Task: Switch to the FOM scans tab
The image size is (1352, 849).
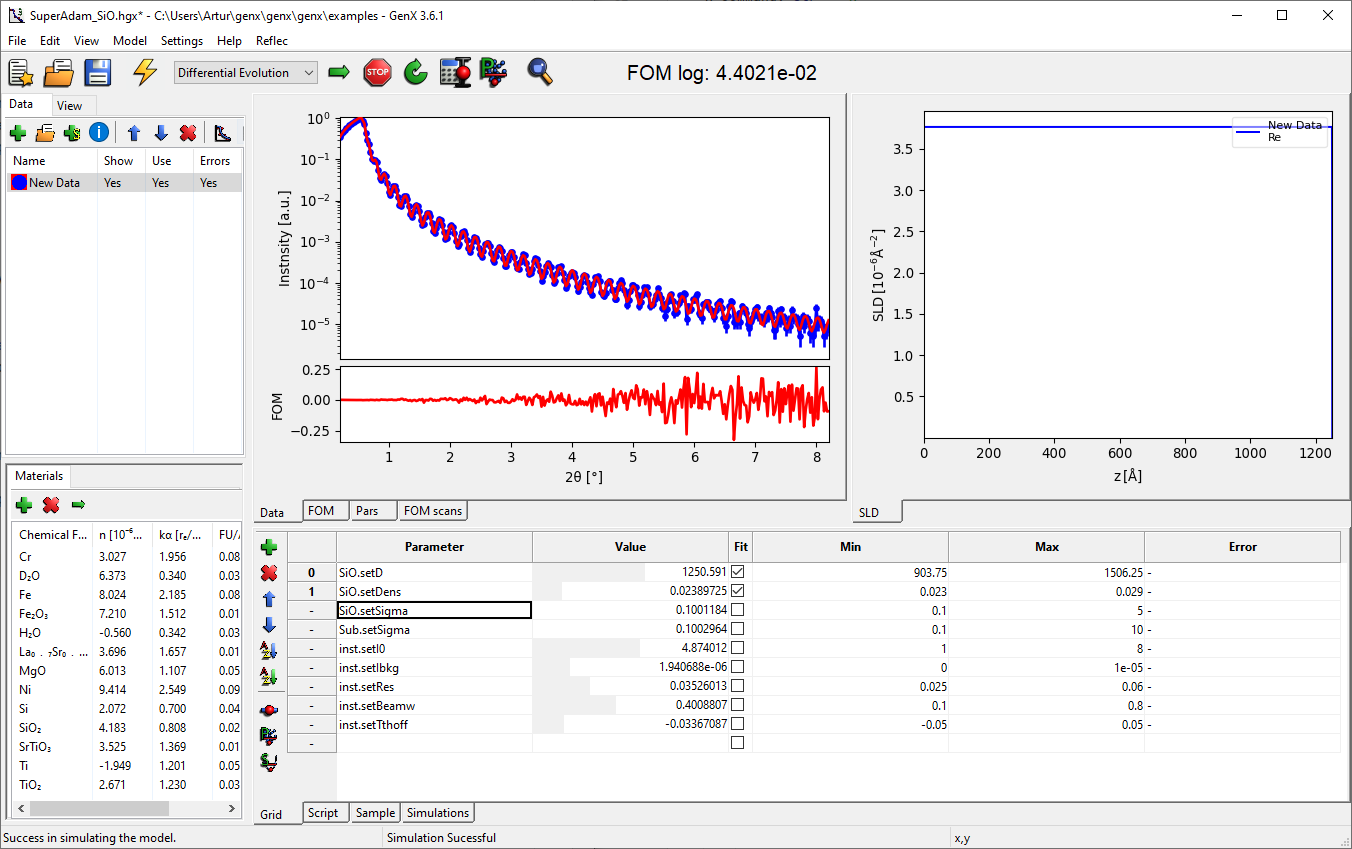Action: point(432,511)
